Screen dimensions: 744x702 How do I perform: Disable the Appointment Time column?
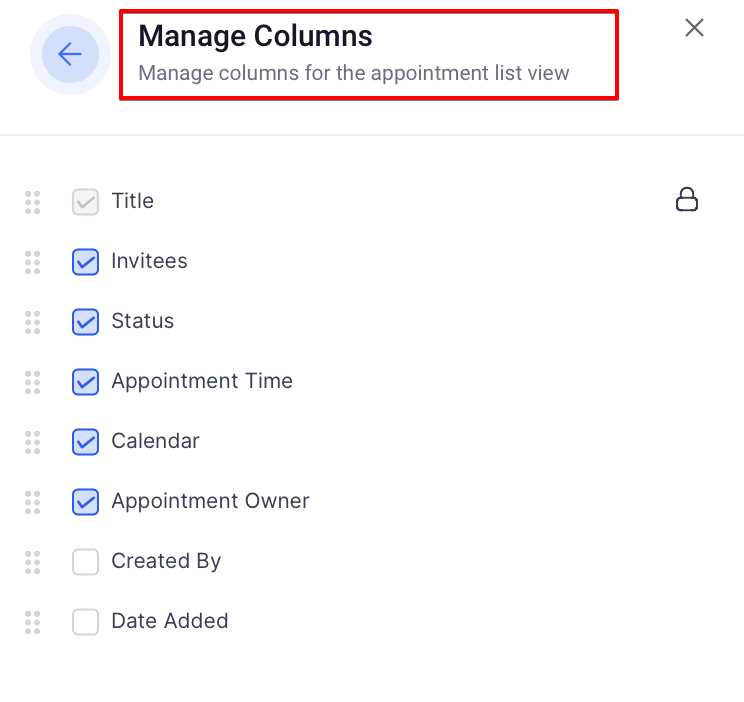point(86,382)
